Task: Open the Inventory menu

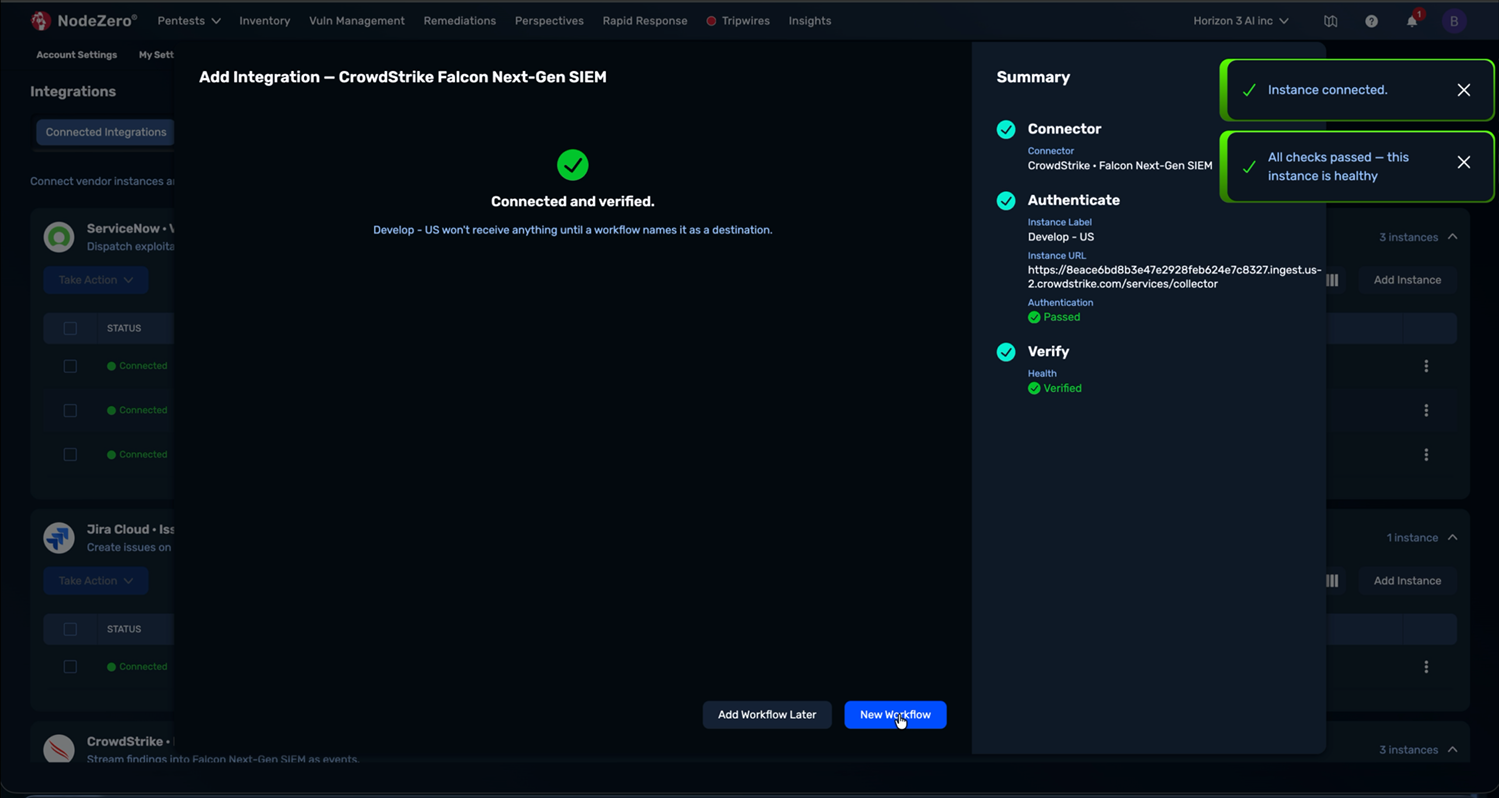Action: [x=265, y=21]
